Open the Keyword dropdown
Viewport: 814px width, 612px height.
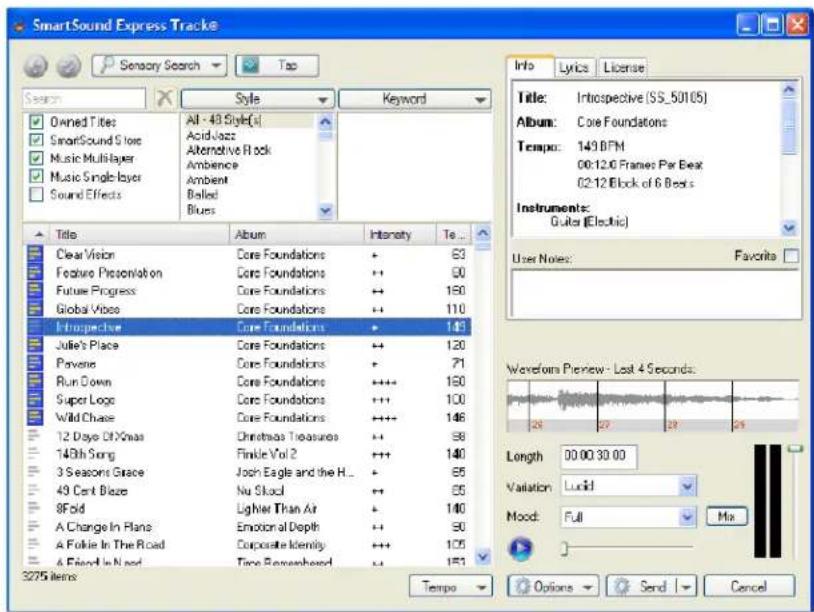point(415,99)
